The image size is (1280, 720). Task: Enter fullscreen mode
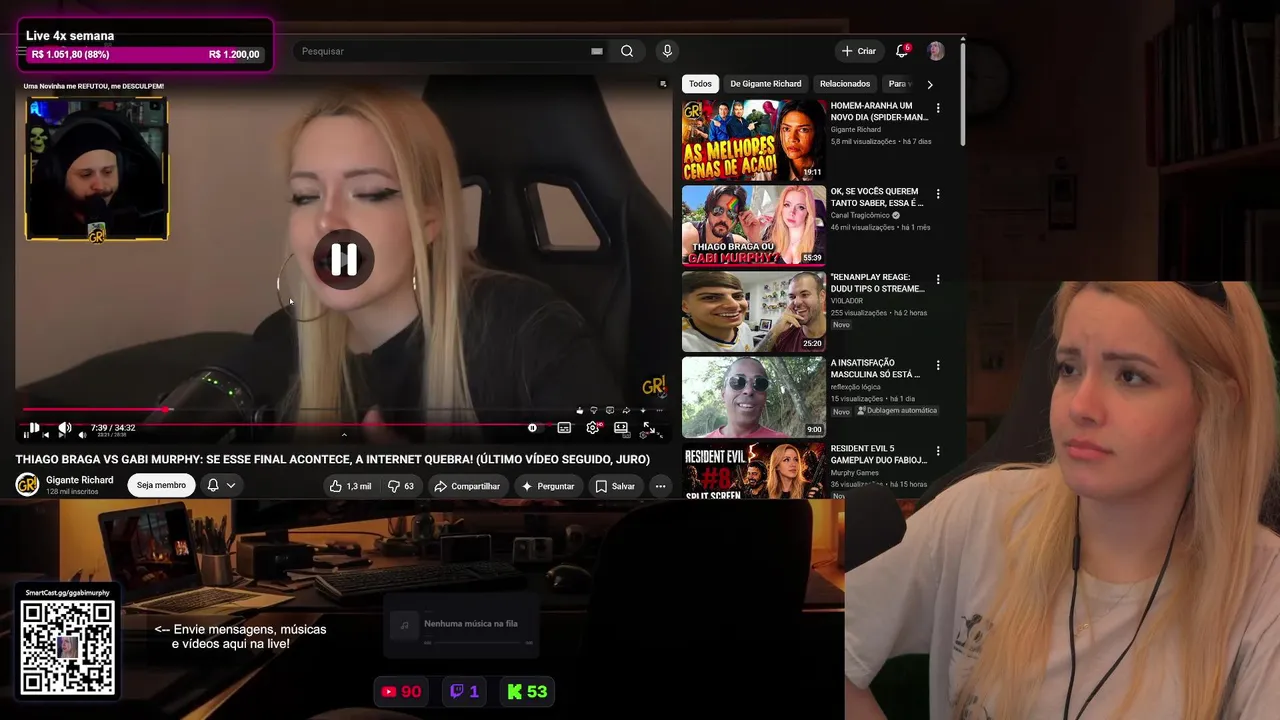point(649,428)
